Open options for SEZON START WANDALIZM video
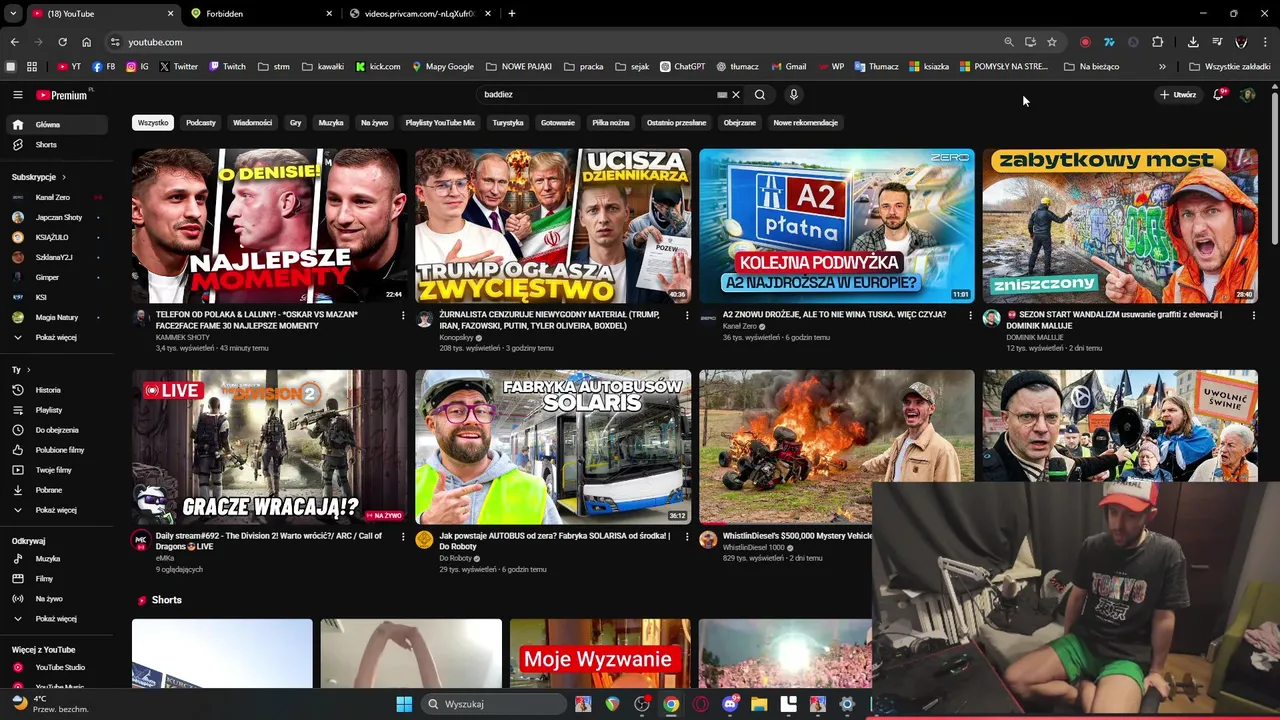 [x=1254, y=315]
